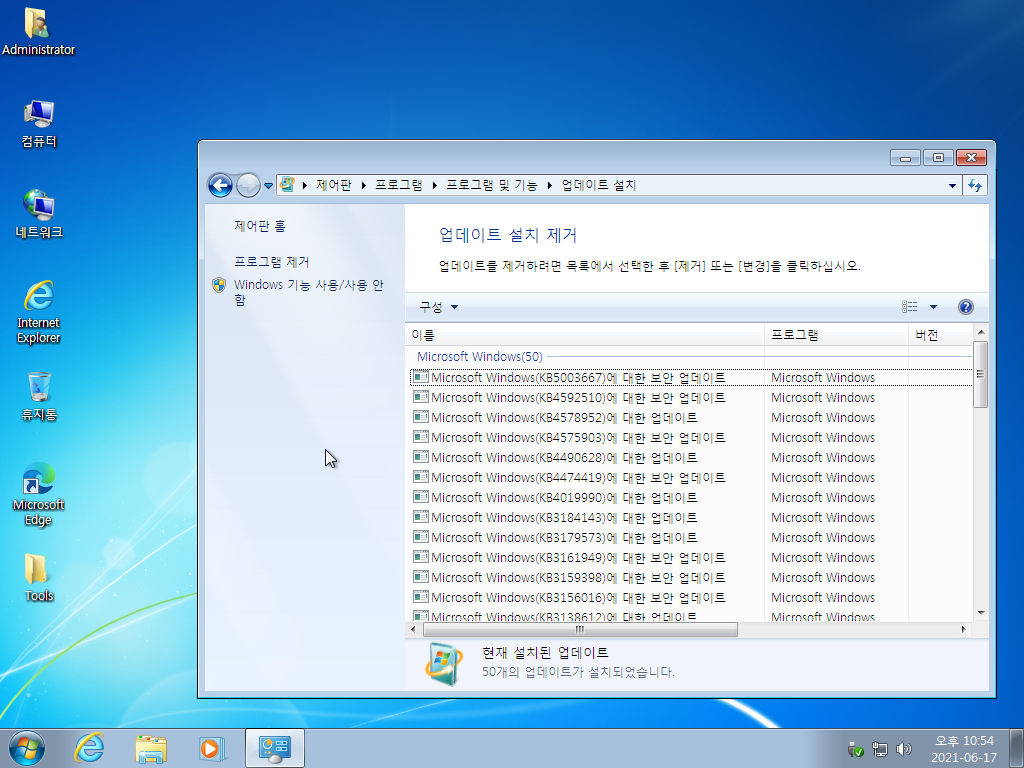This screenshot has width=1024, height=768.
Task: Select the KB5003667 security update row
Action: tap(691, 377)
